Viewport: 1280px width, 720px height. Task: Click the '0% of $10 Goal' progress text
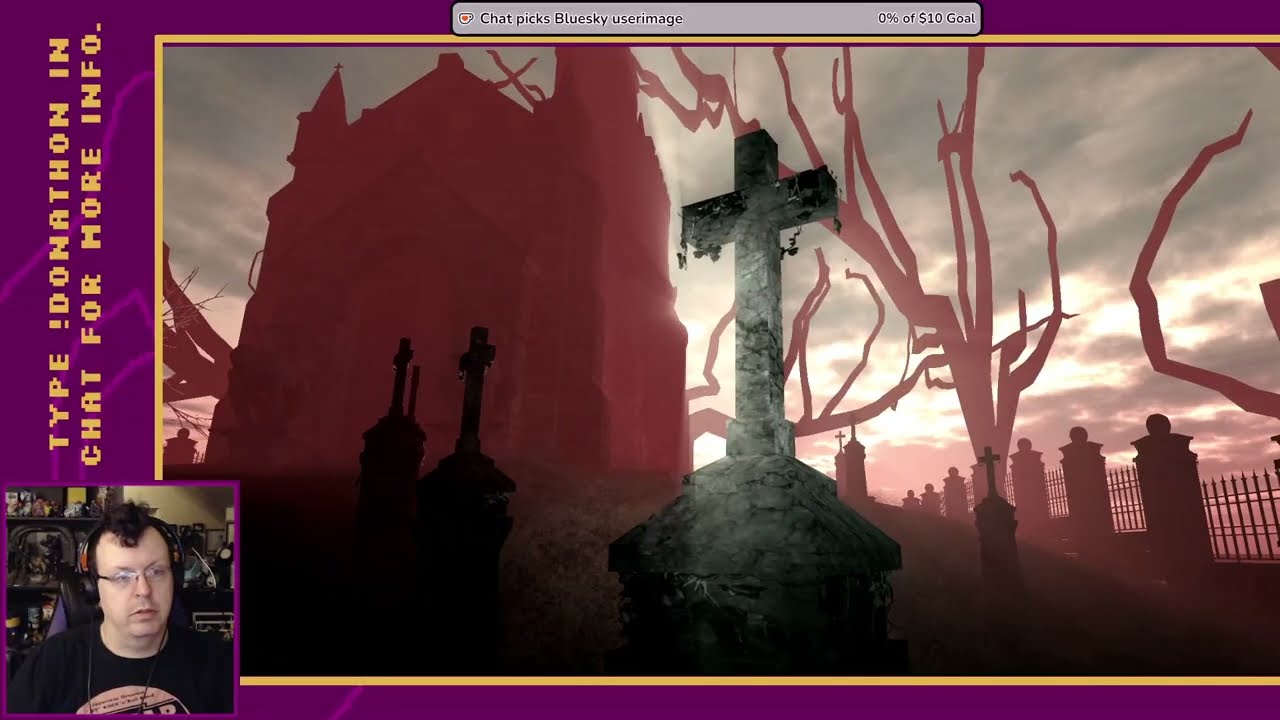pos(926,18)
